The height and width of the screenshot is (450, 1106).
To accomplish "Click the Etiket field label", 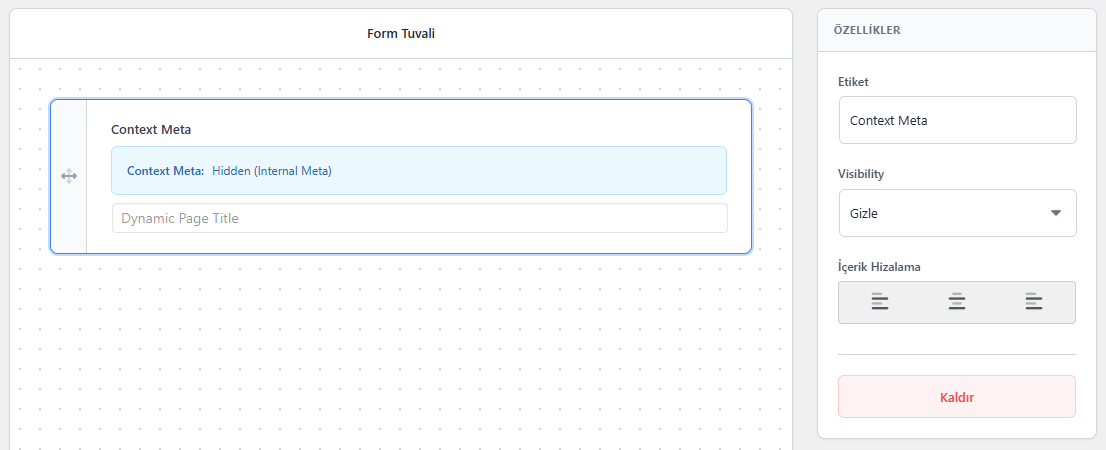I will click(x=853, y=81).
